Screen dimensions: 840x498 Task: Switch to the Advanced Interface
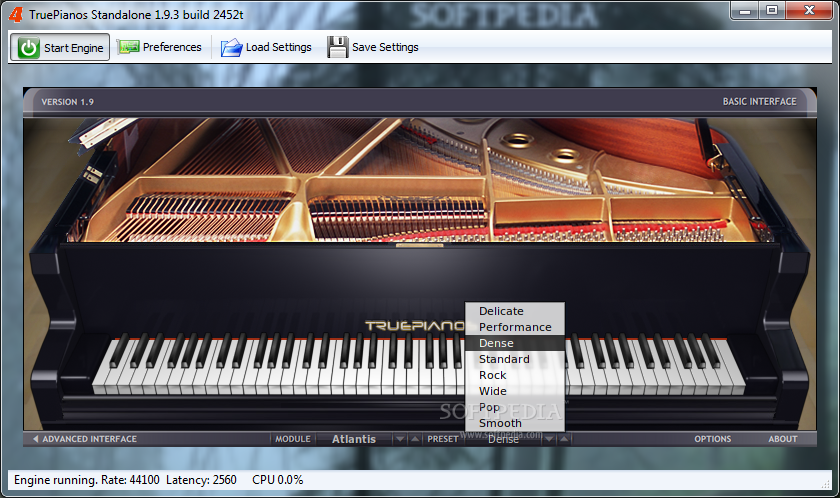(x=89, y=439)
